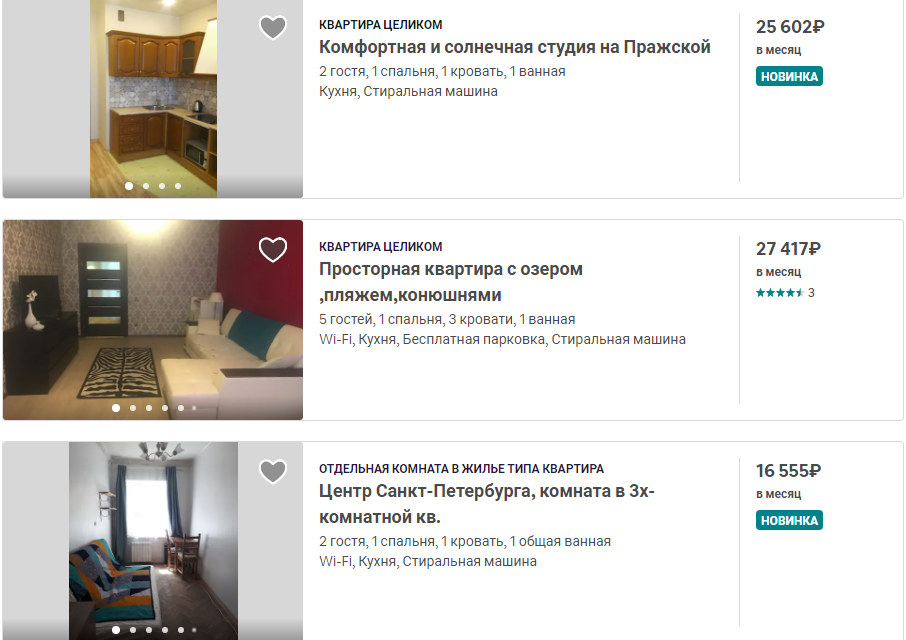
Task: Select second carousel dot on living room photo
Action: [133, 408]
